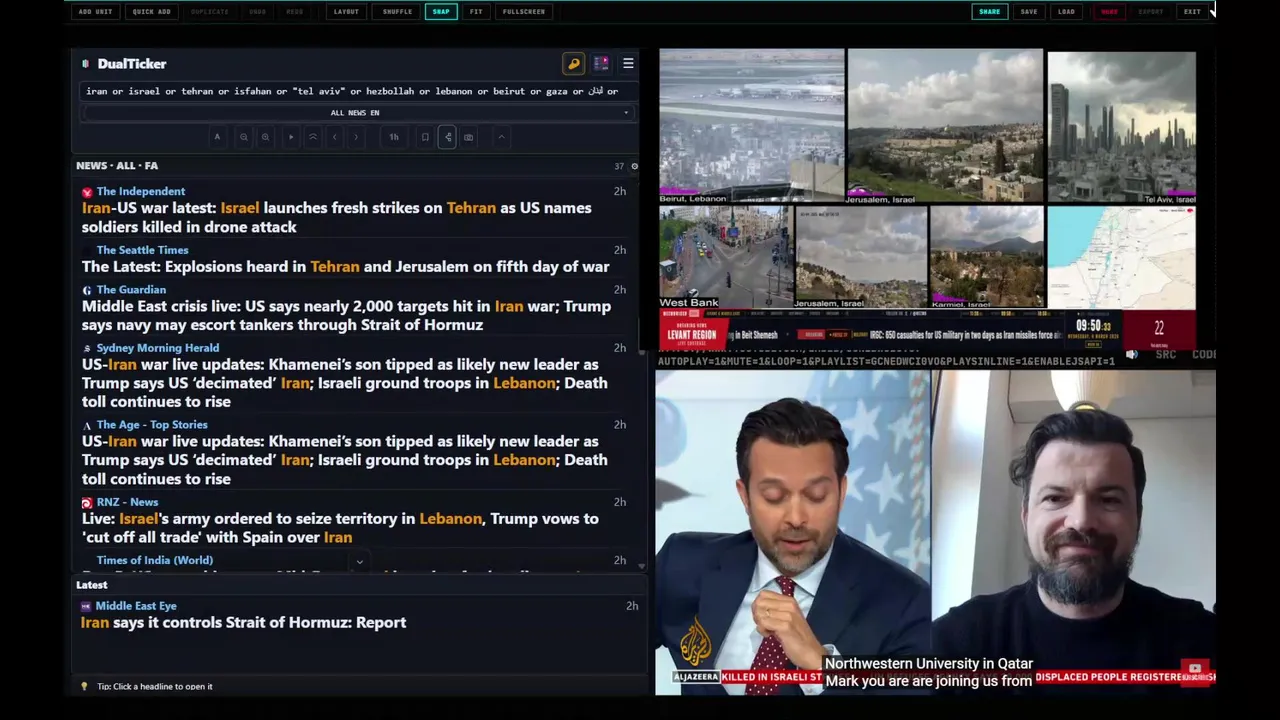Start ticker autoplay with the play icon
1280x720 pixels.
[x=291, y=137]
